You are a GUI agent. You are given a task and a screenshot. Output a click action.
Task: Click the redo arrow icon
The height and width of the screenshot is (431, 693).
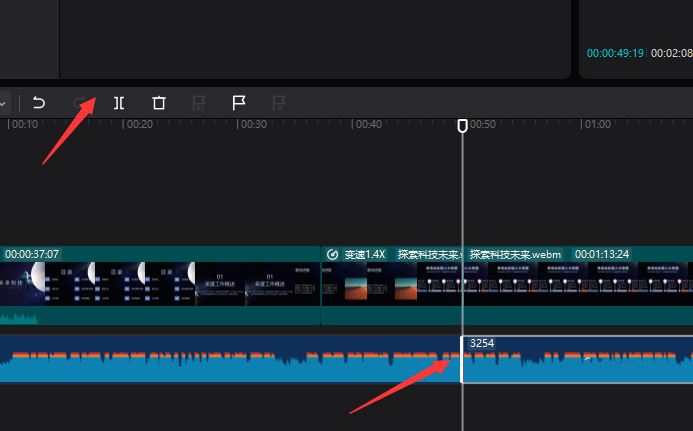[x=80, y=102]
